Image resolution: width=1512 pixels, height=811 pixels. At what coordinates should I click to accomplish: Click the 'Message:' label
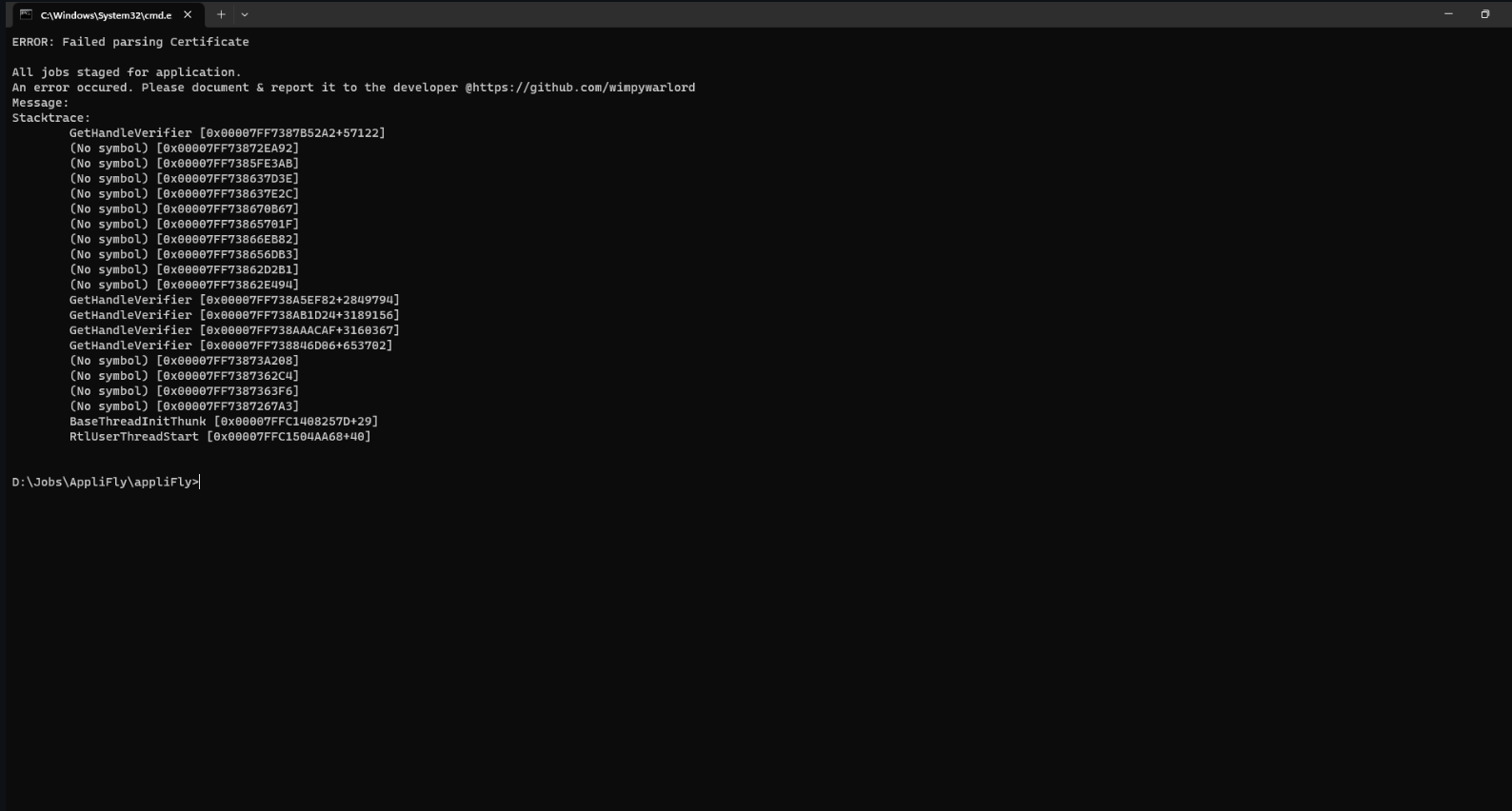(40, 103)
